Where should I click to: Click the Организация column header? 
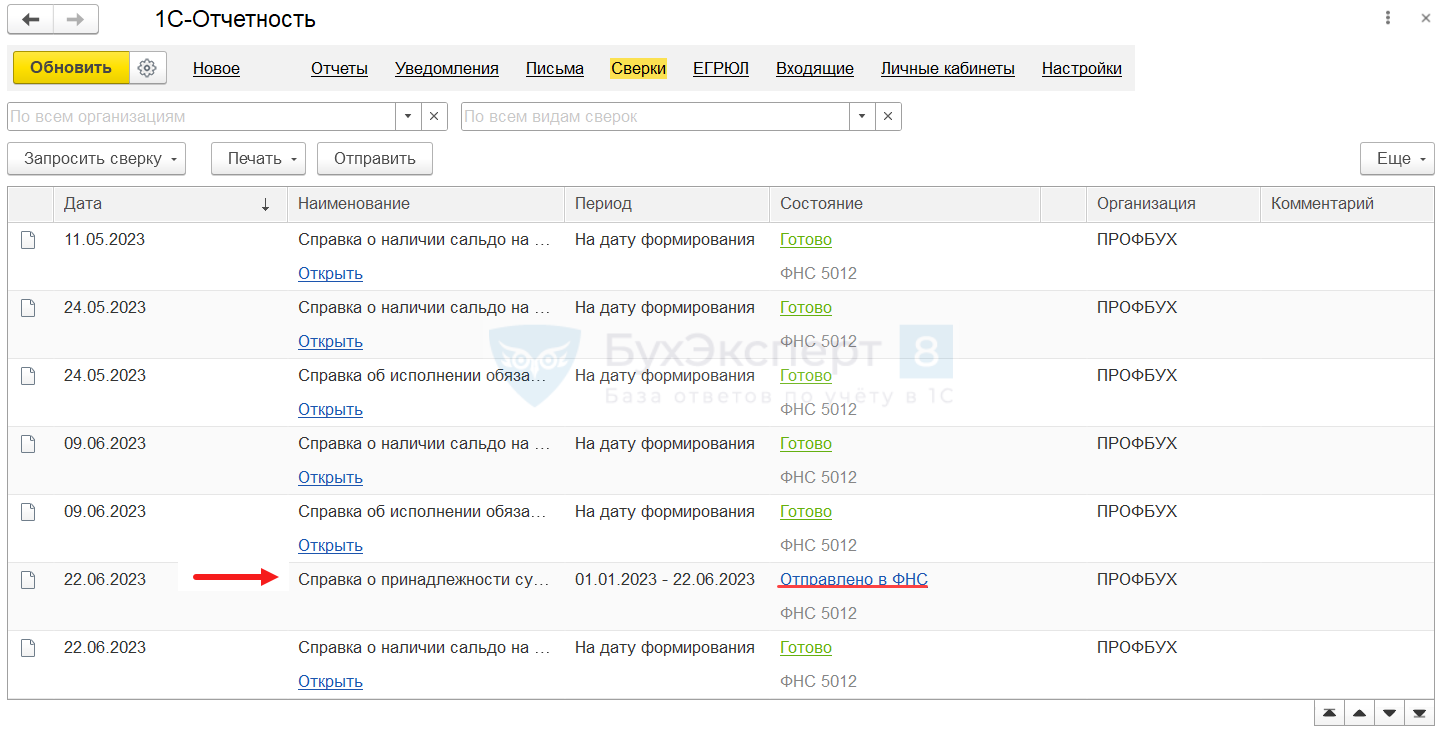coord(1173,204)
